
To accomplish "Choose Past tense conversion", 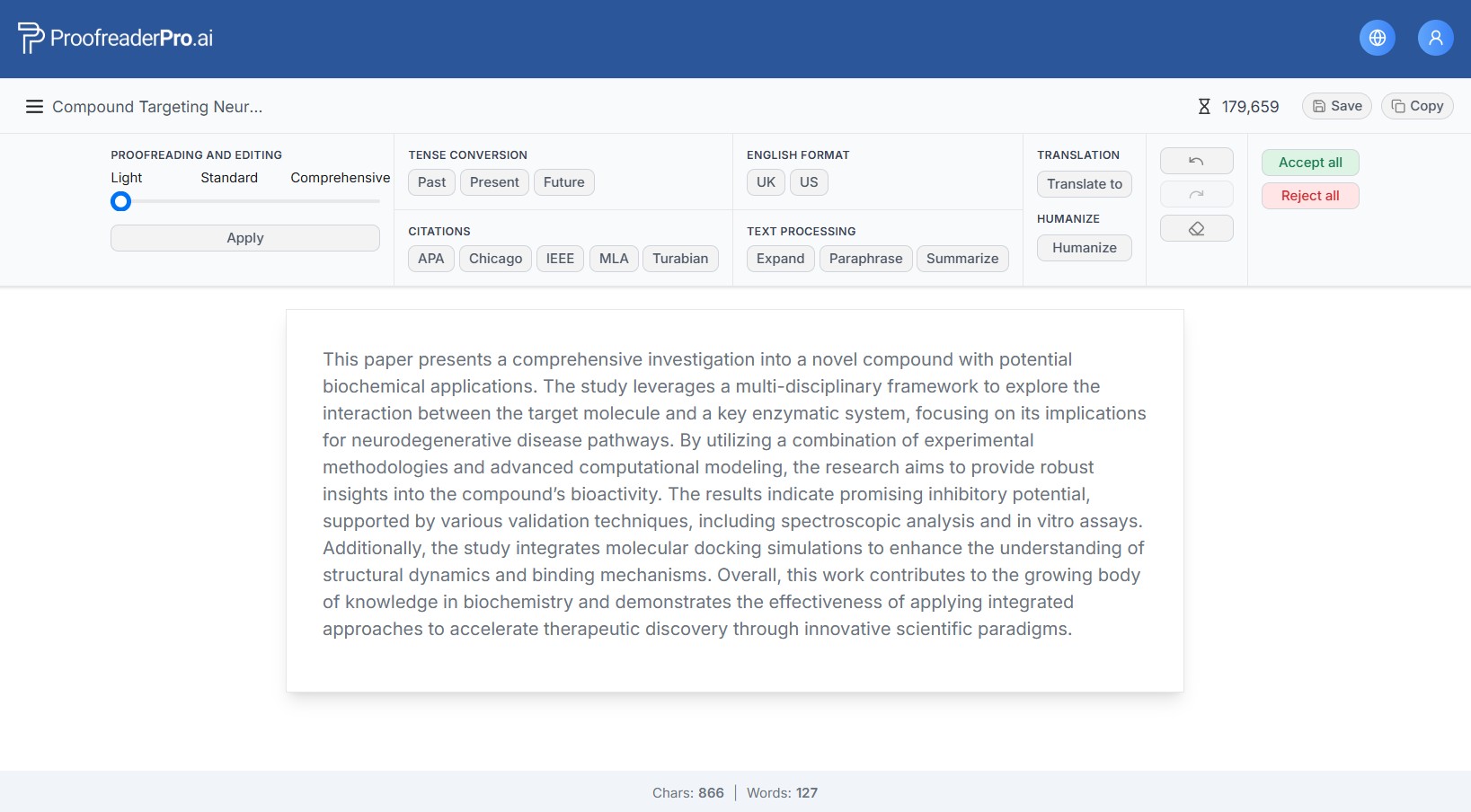I will pos(431,182).
